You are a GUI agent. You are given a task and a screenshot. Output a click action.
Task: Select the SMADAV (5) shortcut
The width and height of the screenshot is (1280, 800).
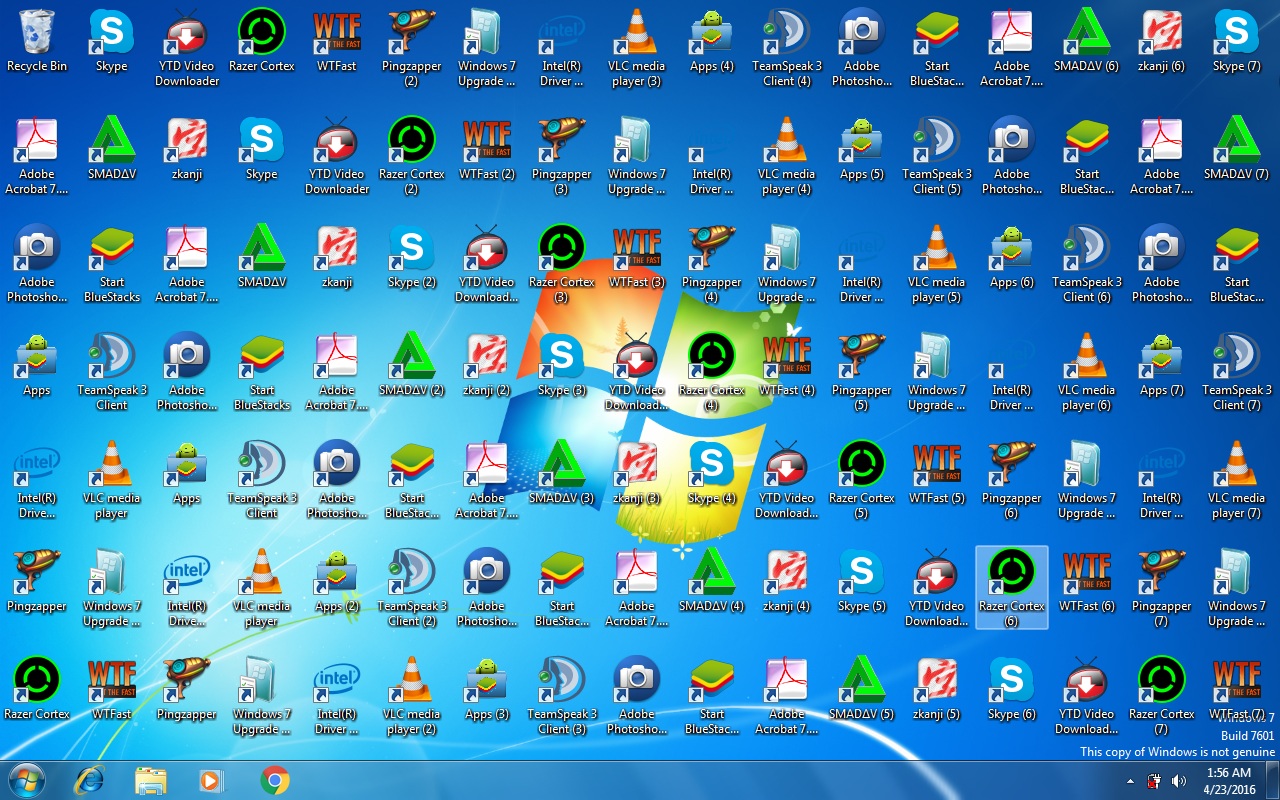pyautogui.click(x=862, y=690)
